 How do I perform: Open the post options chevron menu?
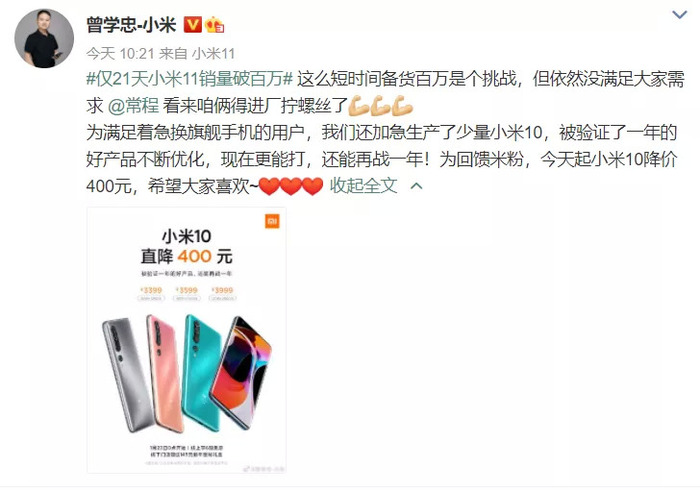point(679,15)
